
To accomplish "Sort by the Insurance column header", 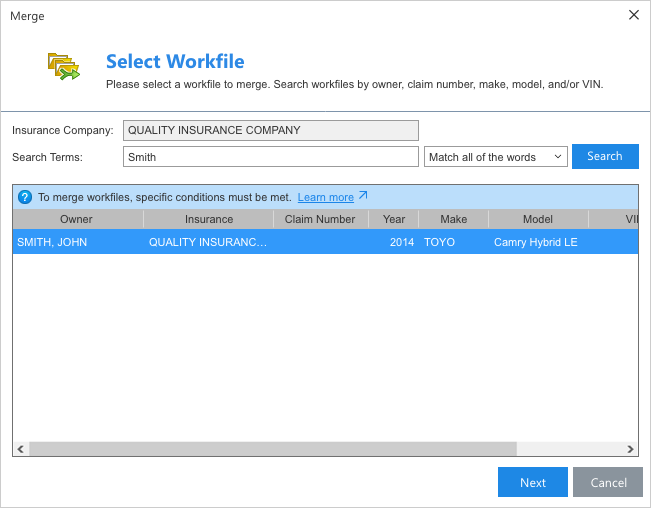I will [208, 219].
